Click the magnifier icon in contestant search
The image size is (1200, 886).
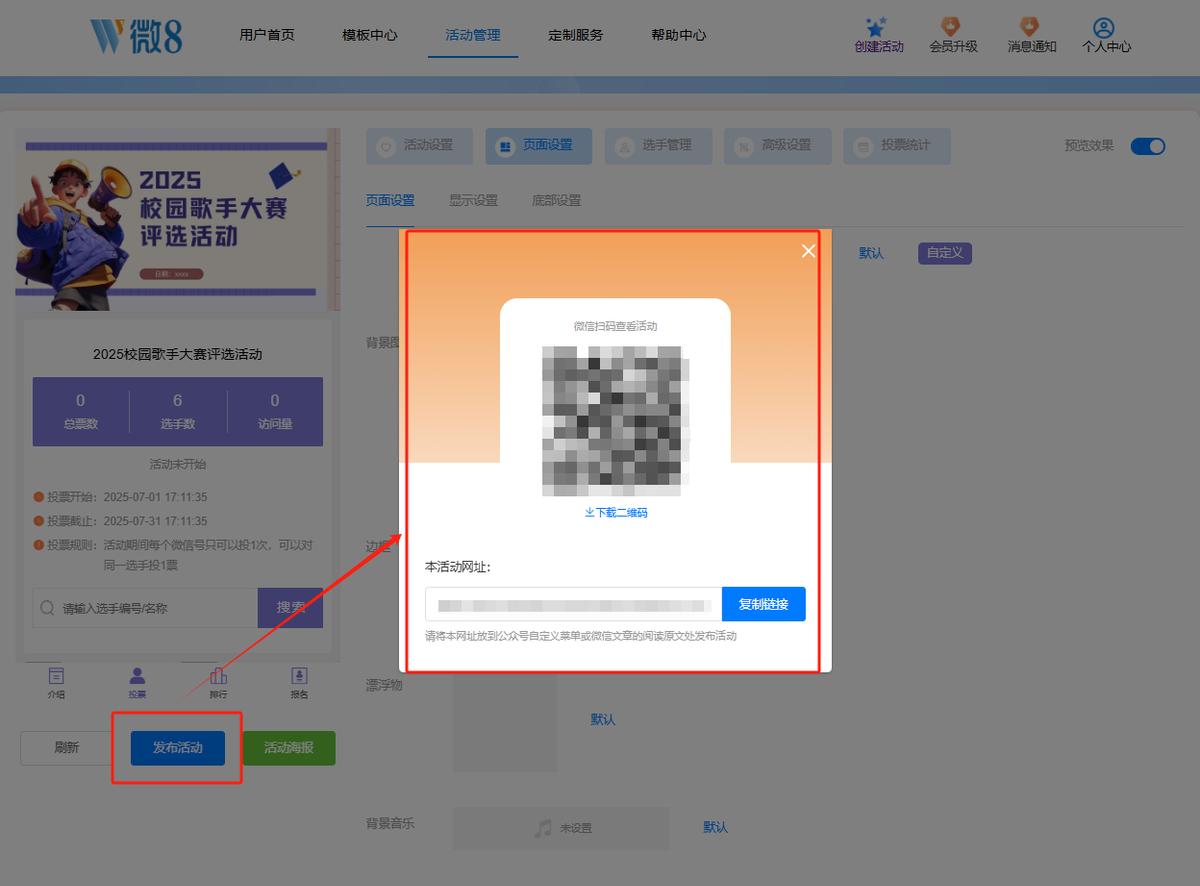pos(48,608)
